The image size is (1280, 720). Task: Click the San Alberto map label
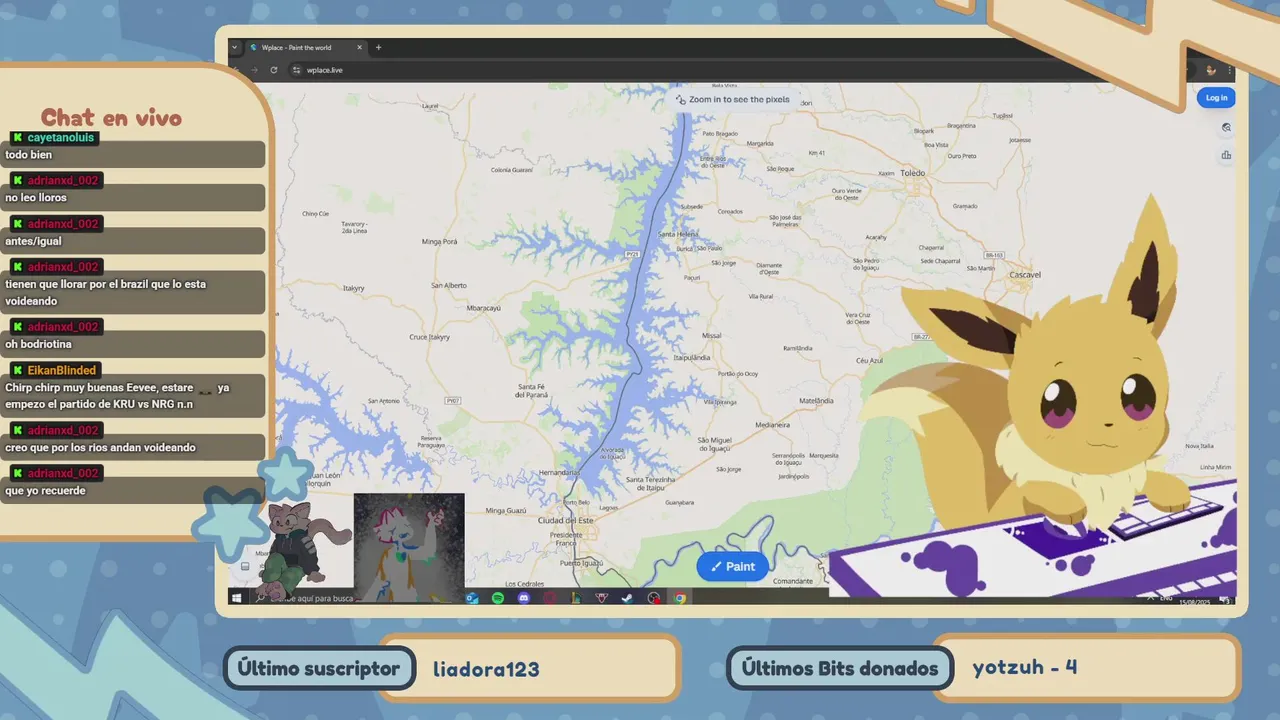point(448,285)
